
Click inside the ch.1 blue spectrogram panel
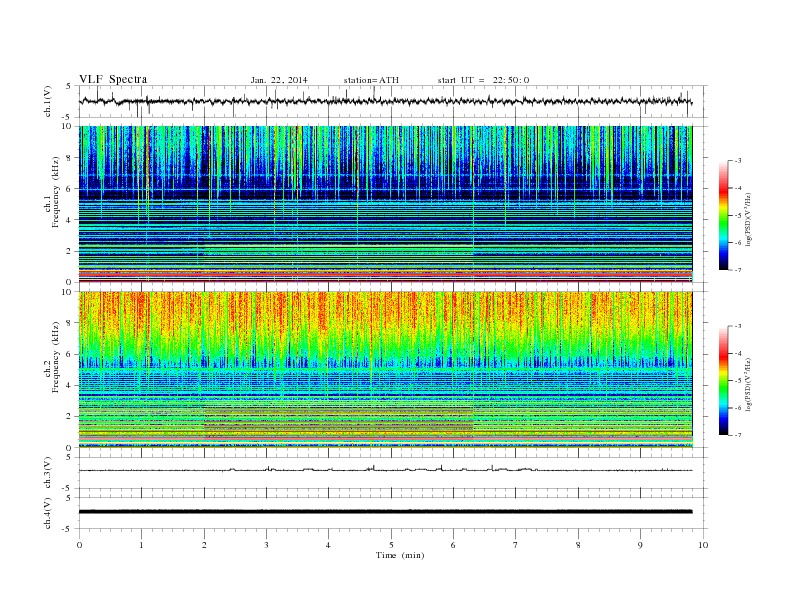[386, 204]
